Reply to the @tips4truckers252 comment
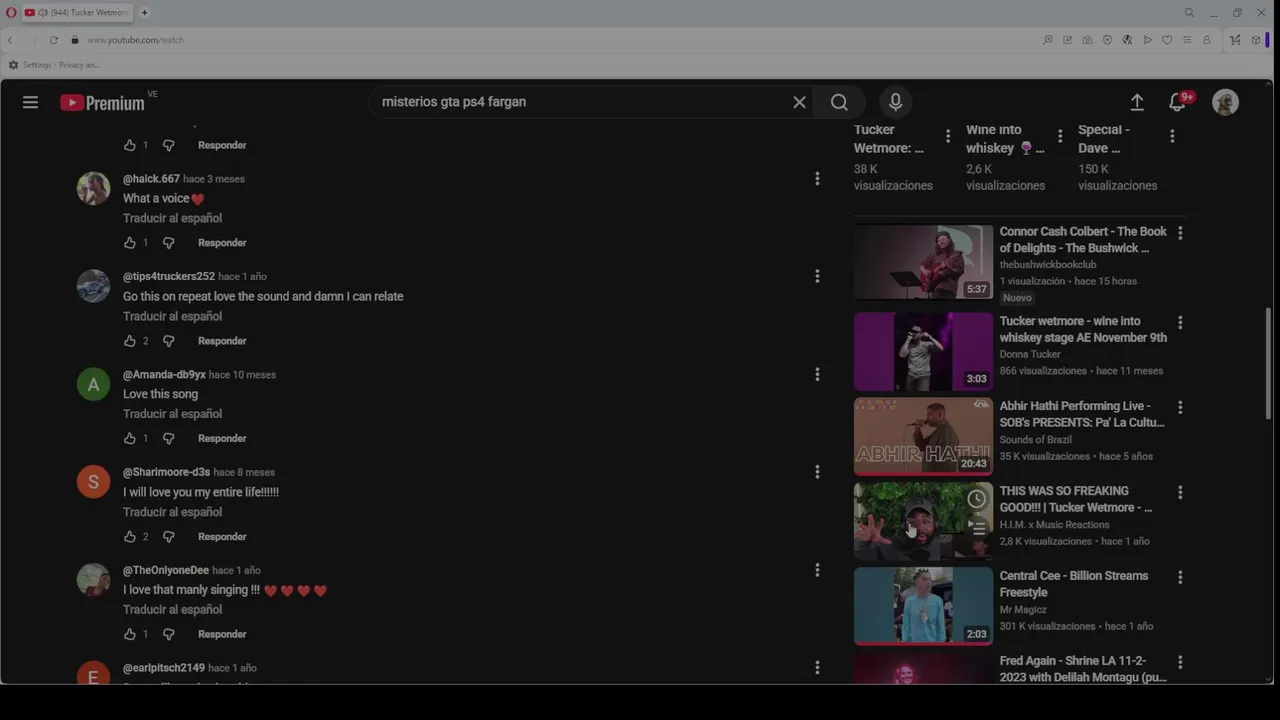1280x720 pixels. (x=222, y=341)
